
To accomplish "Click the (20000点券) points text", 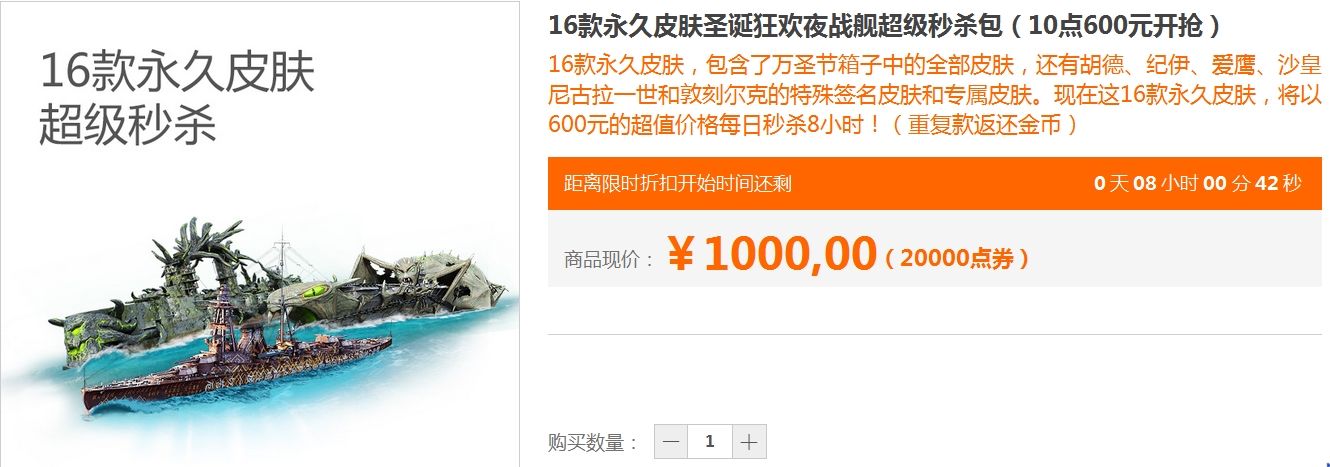I will [957, 259].
